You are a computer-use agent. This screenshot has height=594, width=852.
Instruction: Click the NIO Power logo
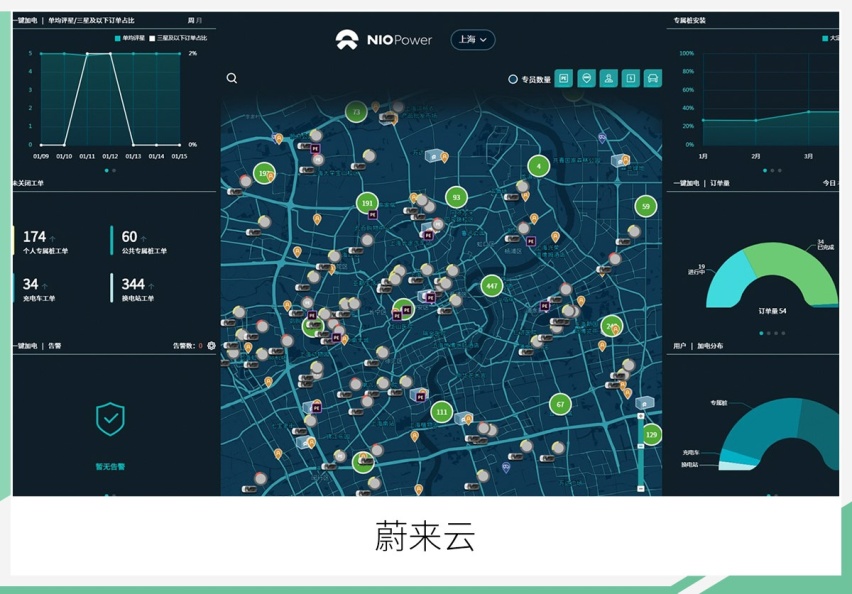pyautogui.click(x=384, y=40)
